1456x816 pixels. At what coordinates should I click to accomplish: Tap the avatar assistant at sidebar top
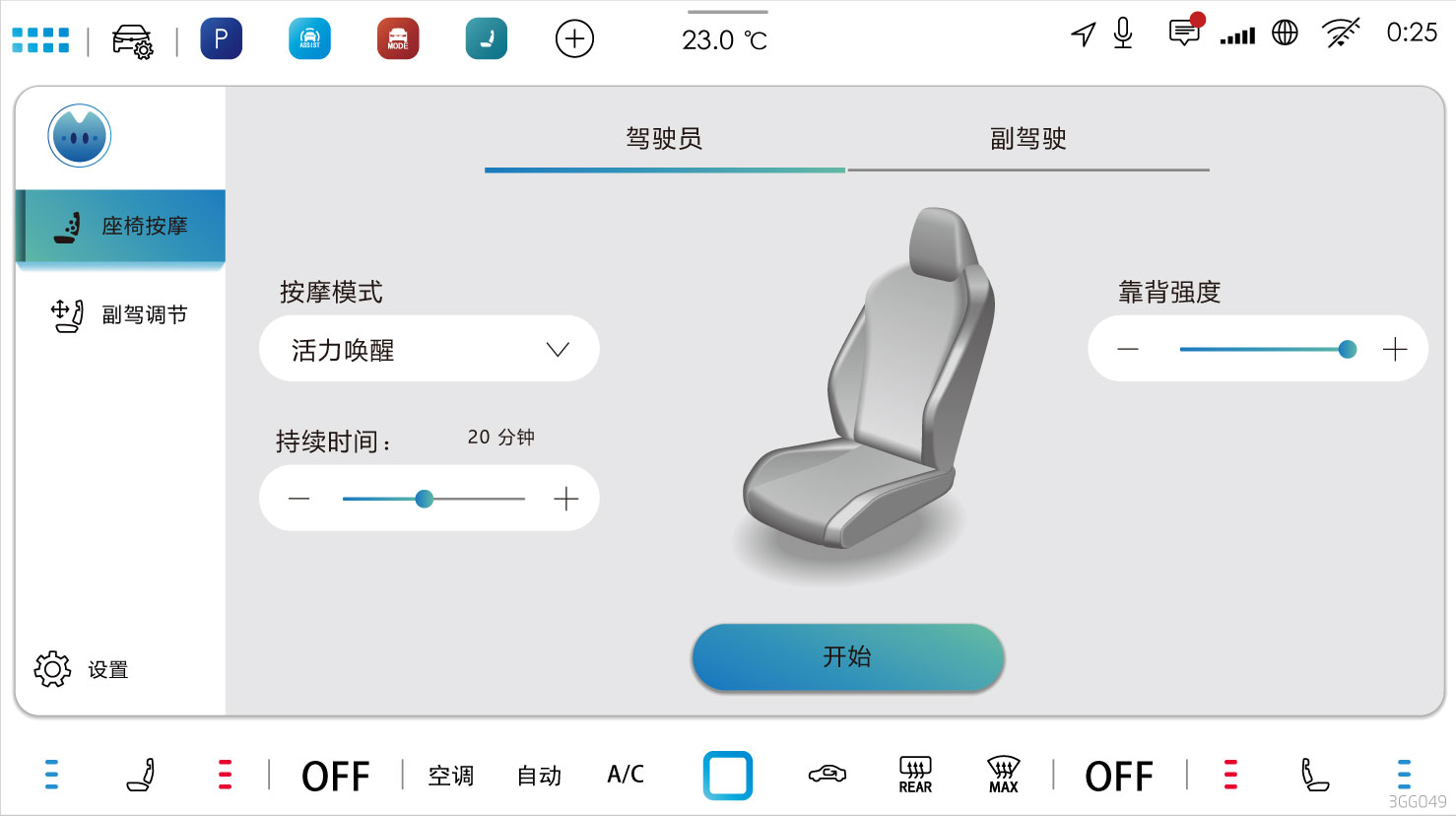pos(80,136)
